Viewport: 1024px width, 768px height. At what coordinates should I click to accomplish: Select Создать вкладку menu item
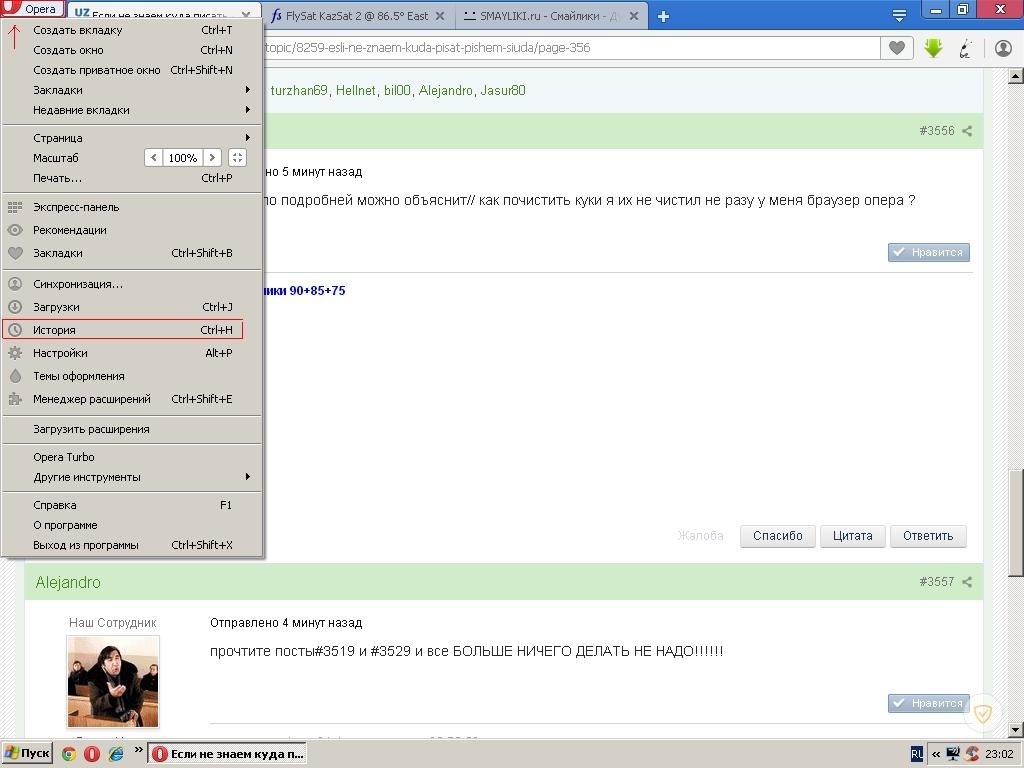pyautogui.click(x=132, y=30)
